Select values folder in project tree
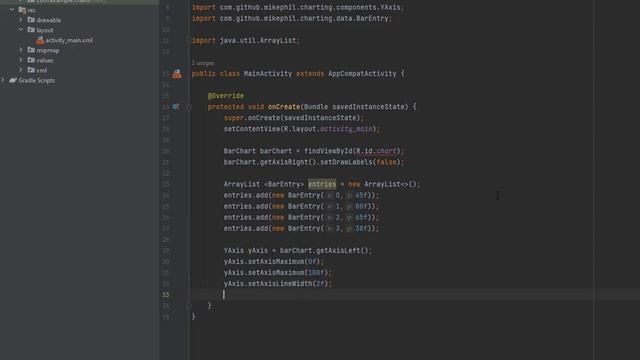Screen dimensions: 640x360 (x=45, y=60)
